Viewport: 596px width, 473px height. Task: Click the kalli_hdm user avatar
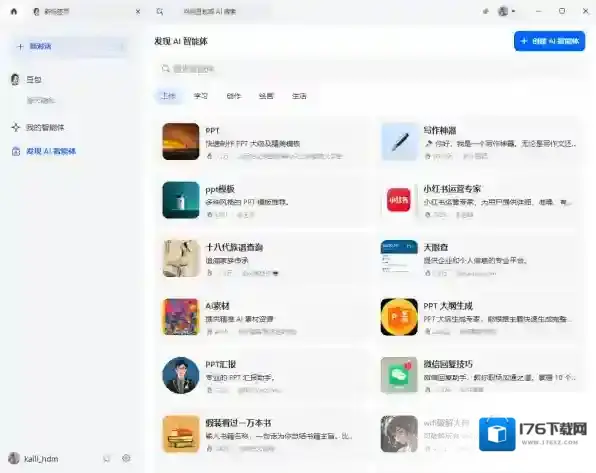(14, 459)
